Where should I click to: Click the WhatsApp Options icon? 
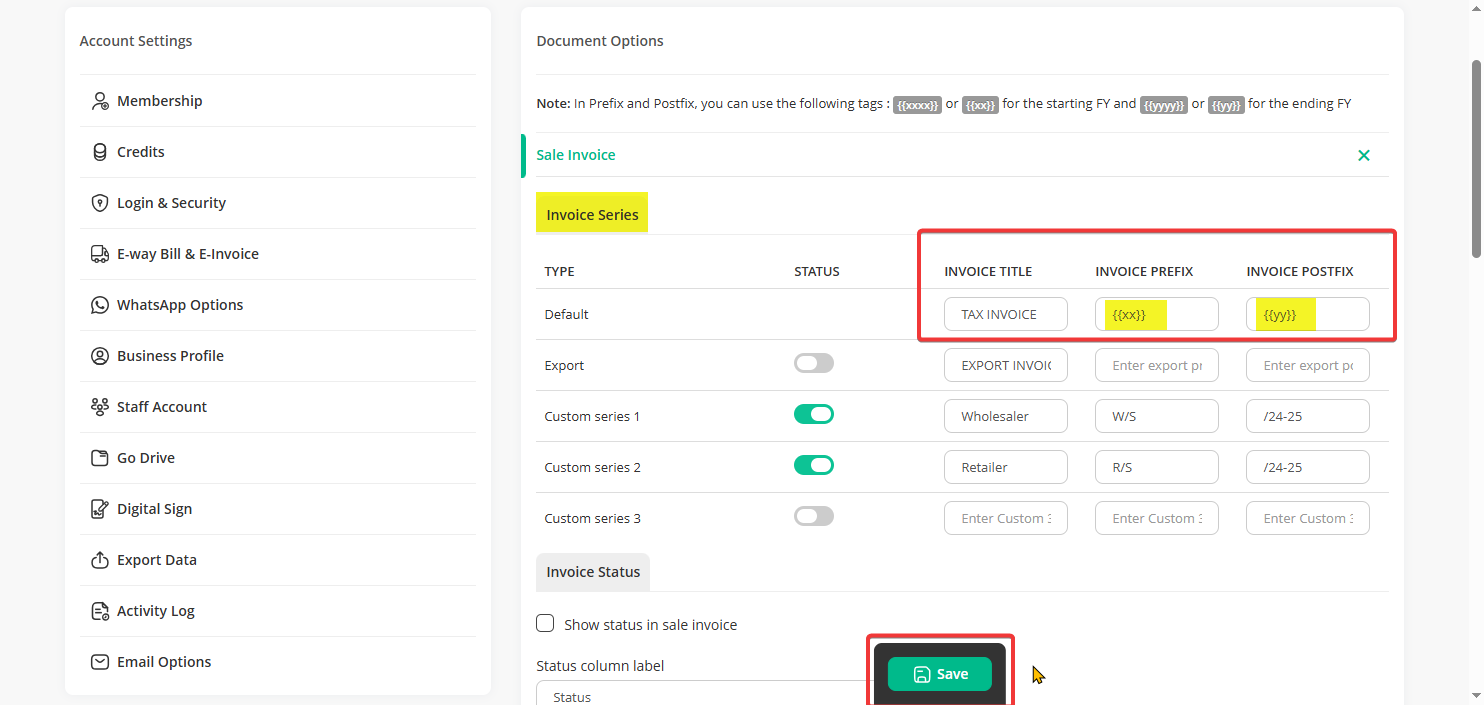click(100, 305)
